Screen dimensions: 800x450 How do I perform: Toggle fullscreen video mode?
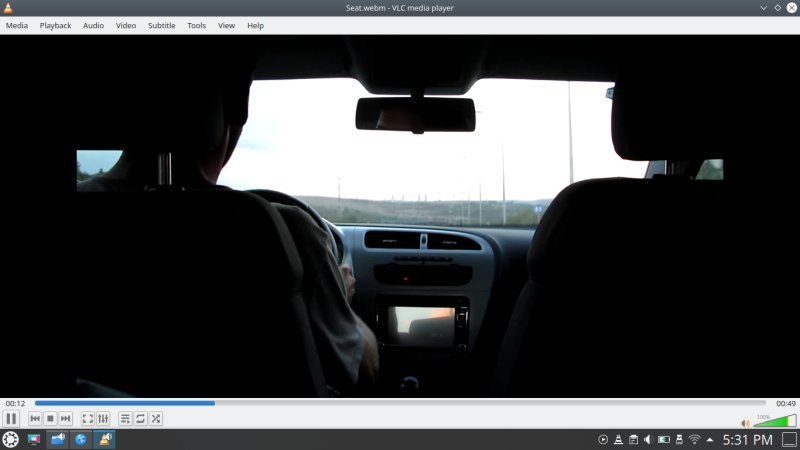88,419
